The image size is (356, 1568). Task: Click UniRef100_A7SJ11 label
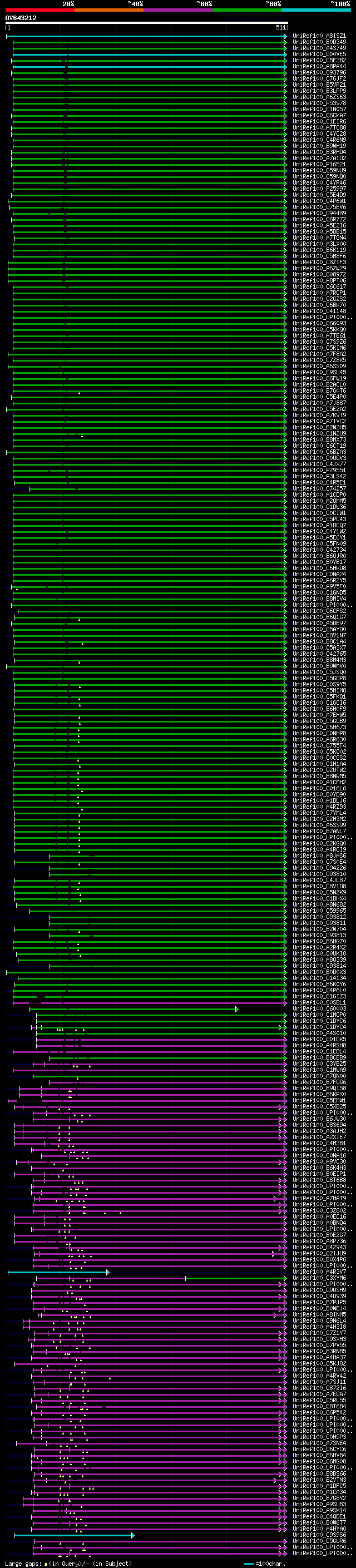(x=319, y=1382)
